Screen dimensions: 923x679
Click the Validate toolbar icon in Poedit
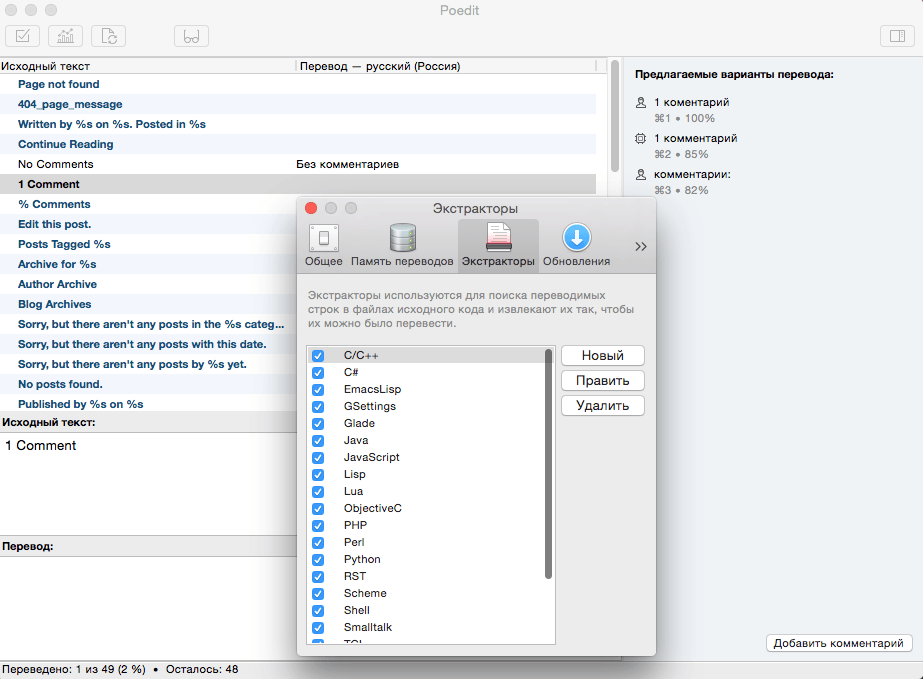coord(22,36)
